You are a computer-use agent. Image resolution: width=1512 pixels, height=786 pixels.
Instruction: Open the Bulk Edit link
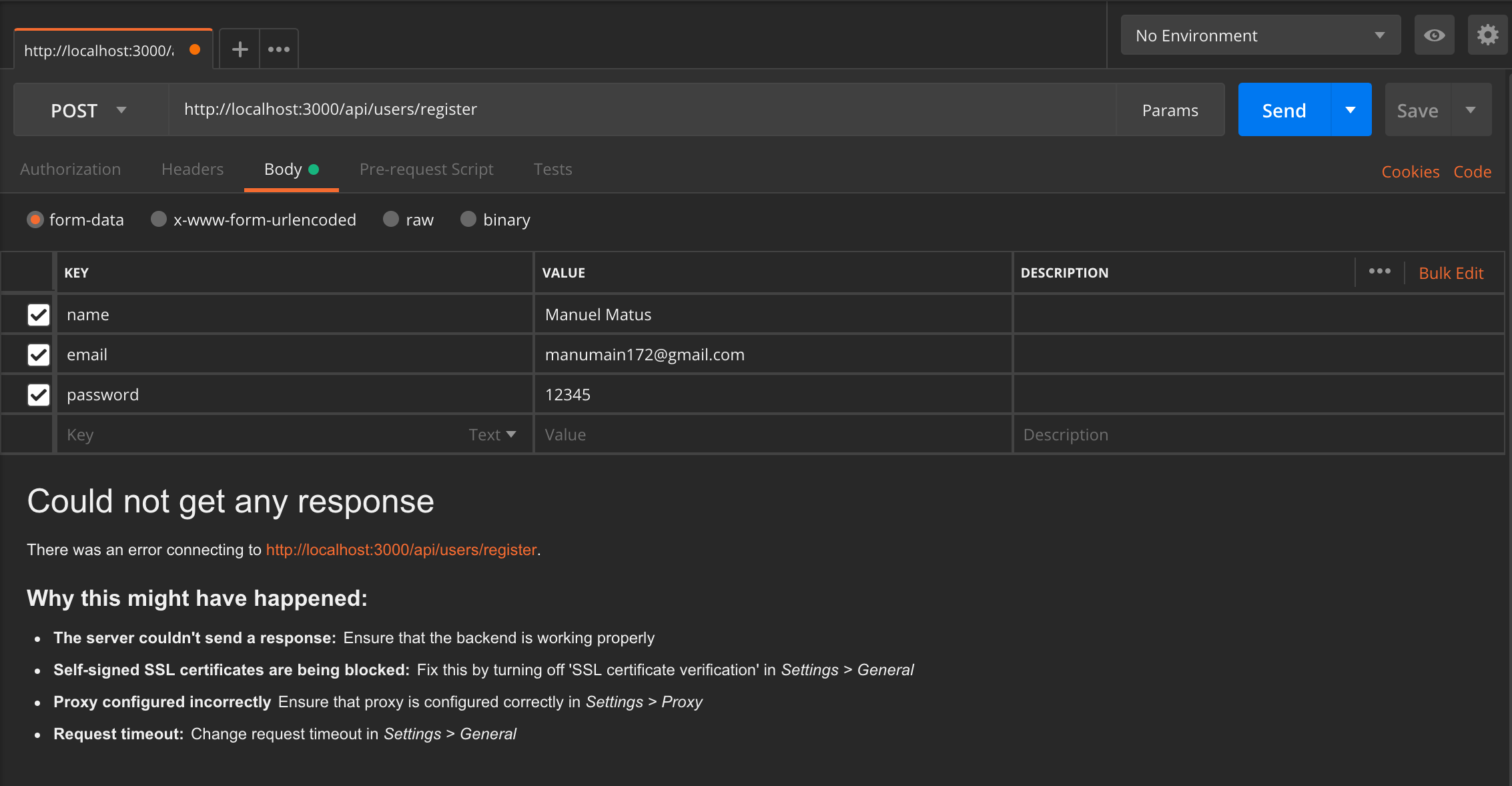1451,273
